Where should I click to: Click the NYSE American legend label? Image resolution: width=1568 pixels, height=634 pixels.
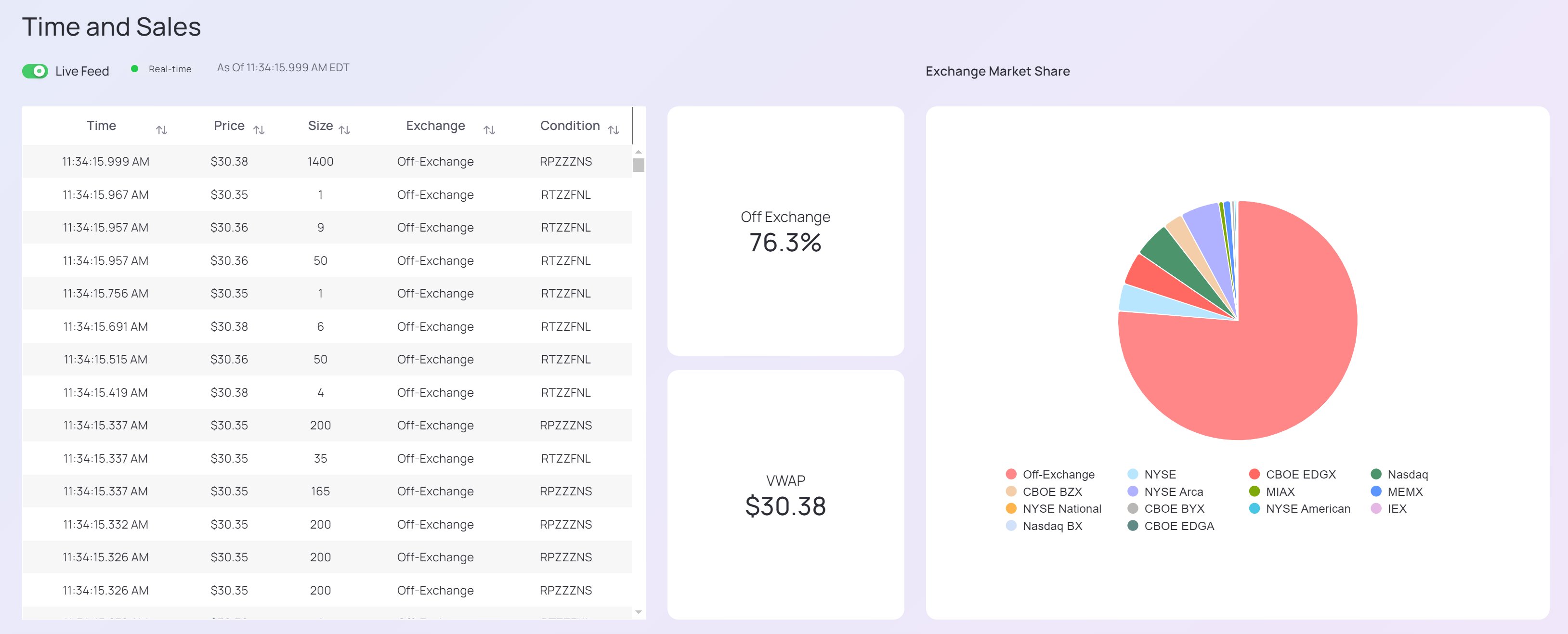[1307, 508]
